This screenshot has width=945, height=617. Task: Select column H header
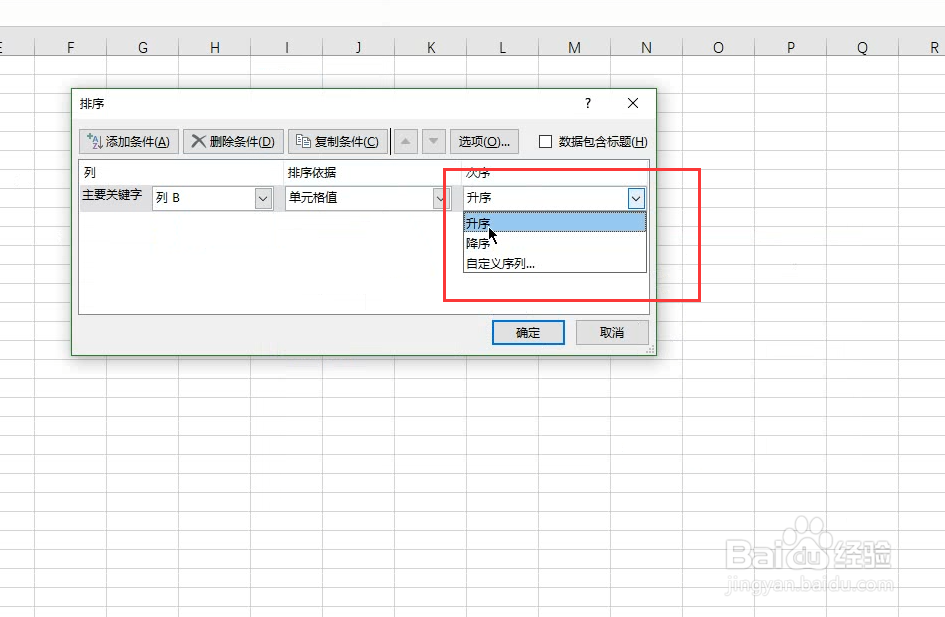coord(215,48)
